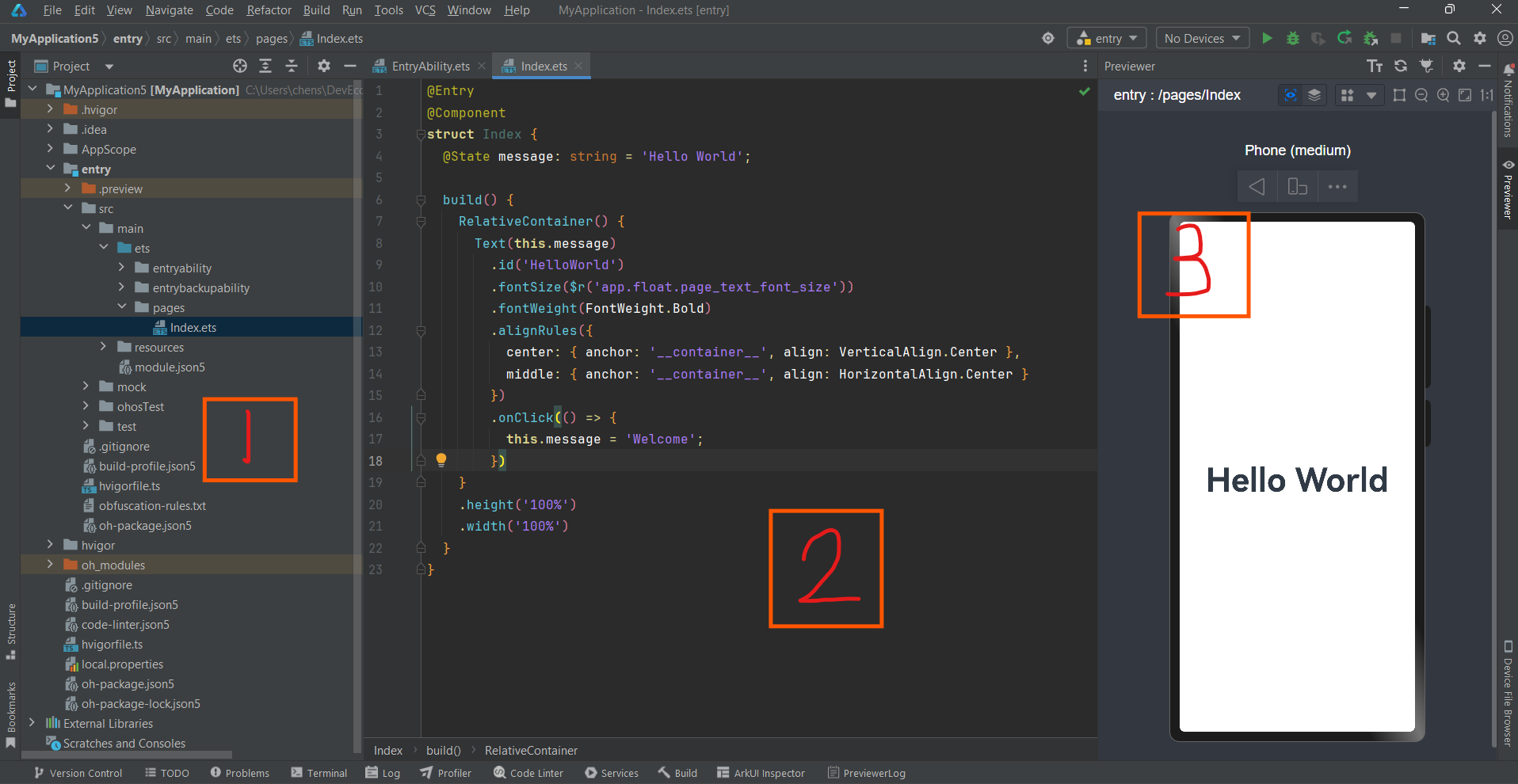
Task: Minimize the Previewer panel
Action: point(1485,66)
